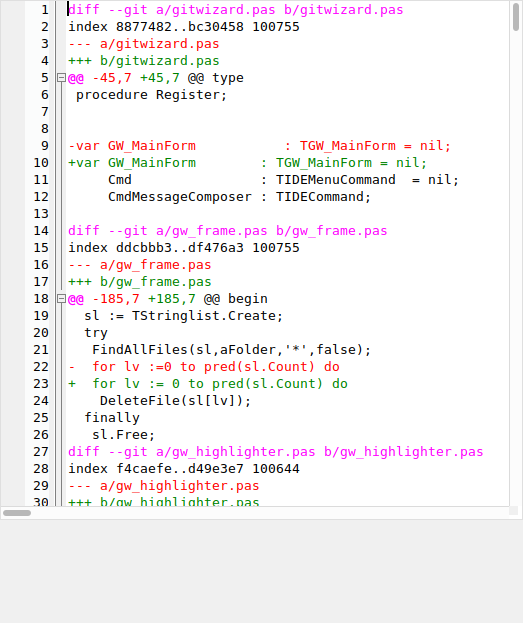Click the horizontal scrollbar thumb
Image resolution: width=523 pixels, height=623 pixels.
click(17, 513)
